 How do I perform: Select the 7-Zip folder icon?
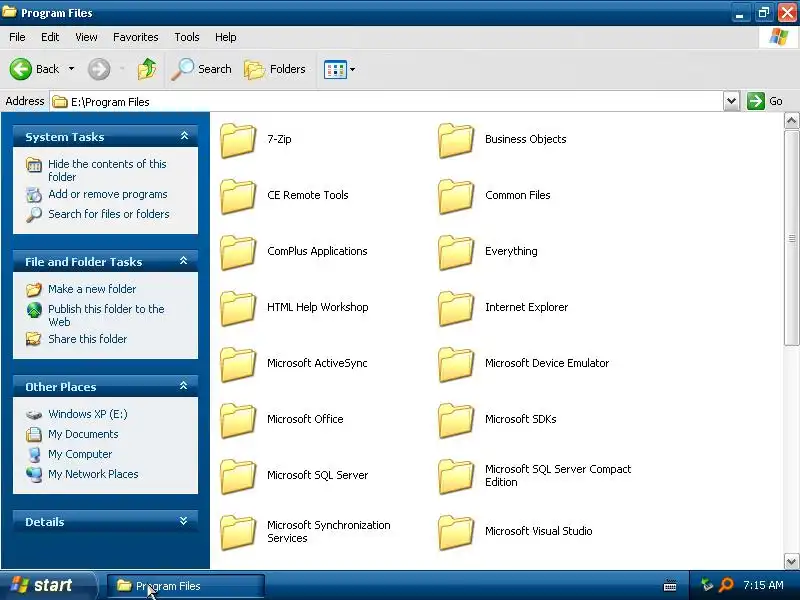[x=238, y=140]
